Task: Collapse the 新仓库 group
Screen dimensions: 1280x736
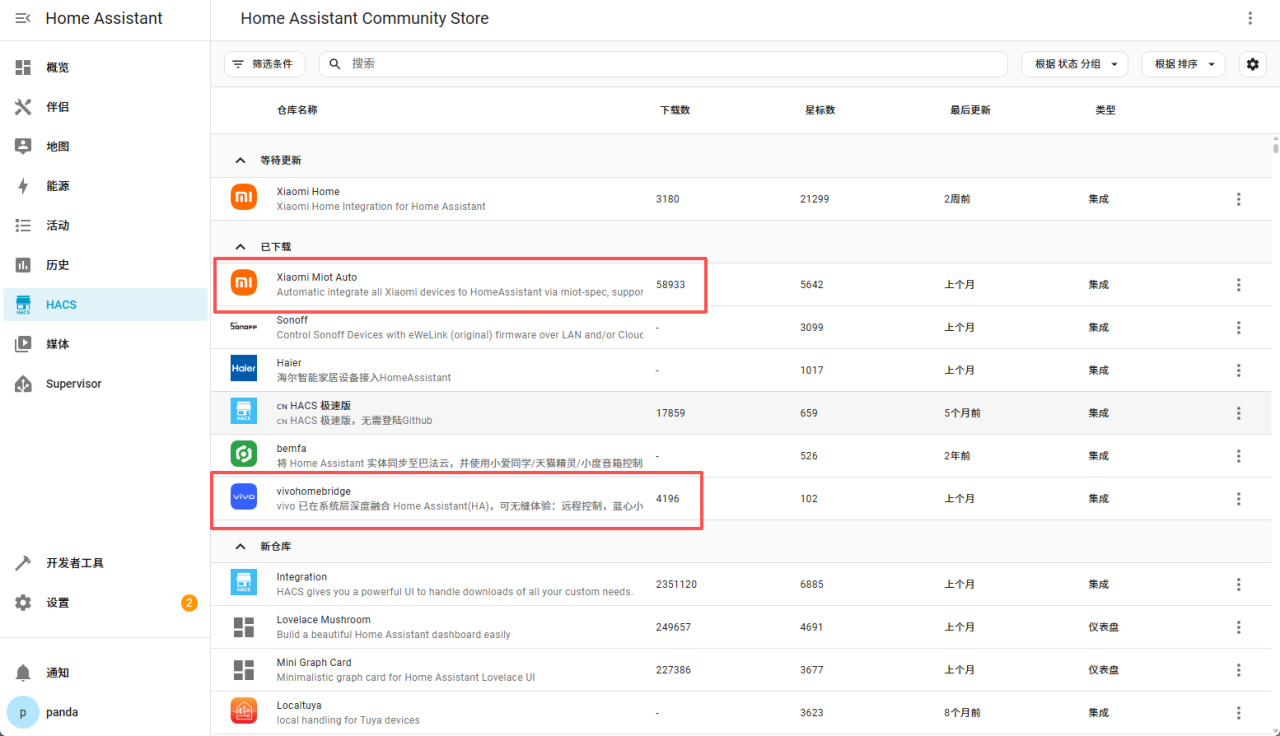Action: pyautogui.click(x=240, y=547)
